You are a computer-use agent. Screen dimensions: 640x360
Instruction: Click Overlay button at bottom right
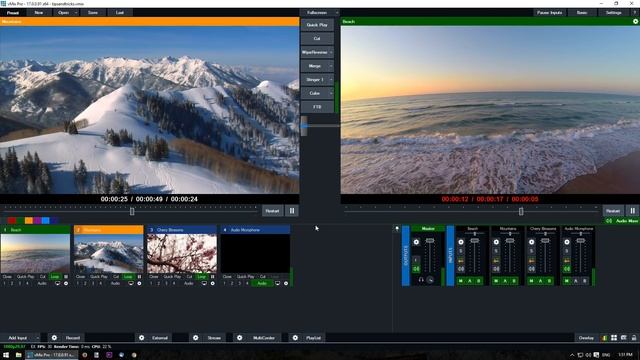pyautogui.click(x=587, y=338)
